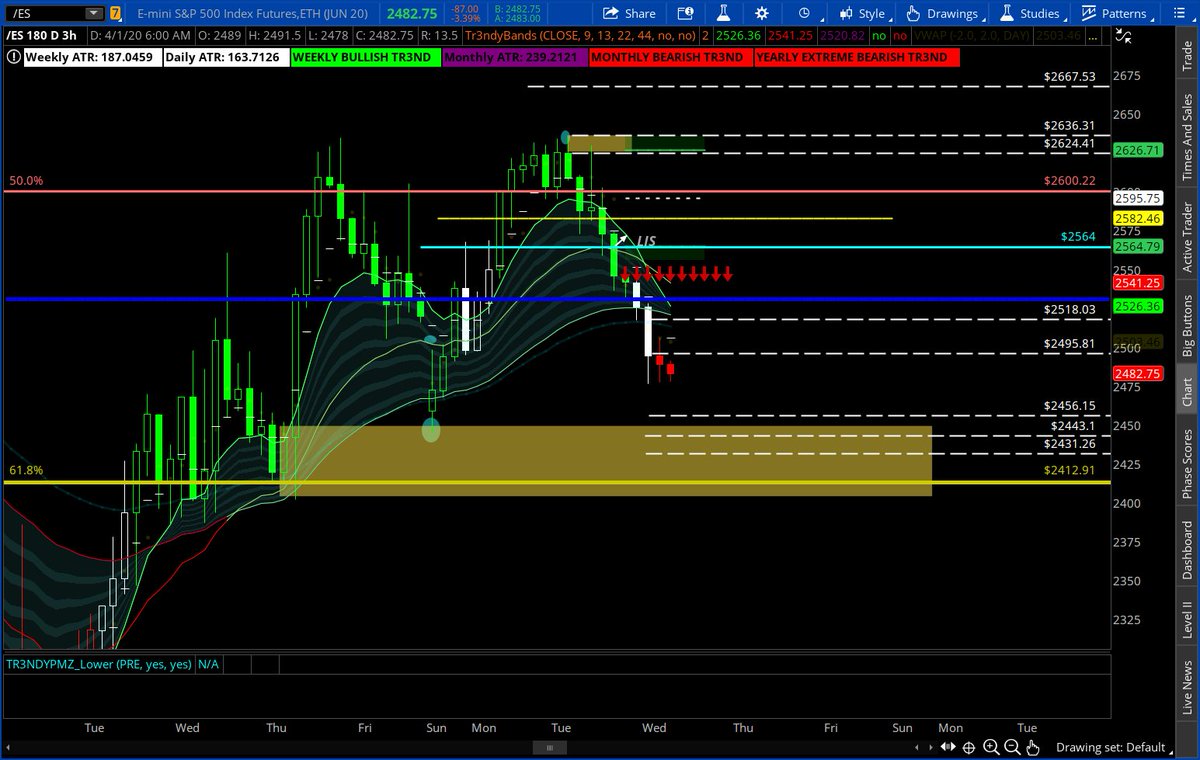Viewport: 1200px width, 760px height.
Task: Open the Share menu
Action: pyautogui.click(x=628, y=13)
